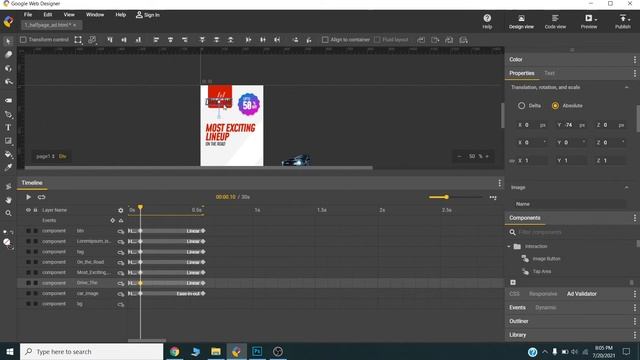Open Library panel options menu
The image size is (640, 360).
tap(635, 335)
